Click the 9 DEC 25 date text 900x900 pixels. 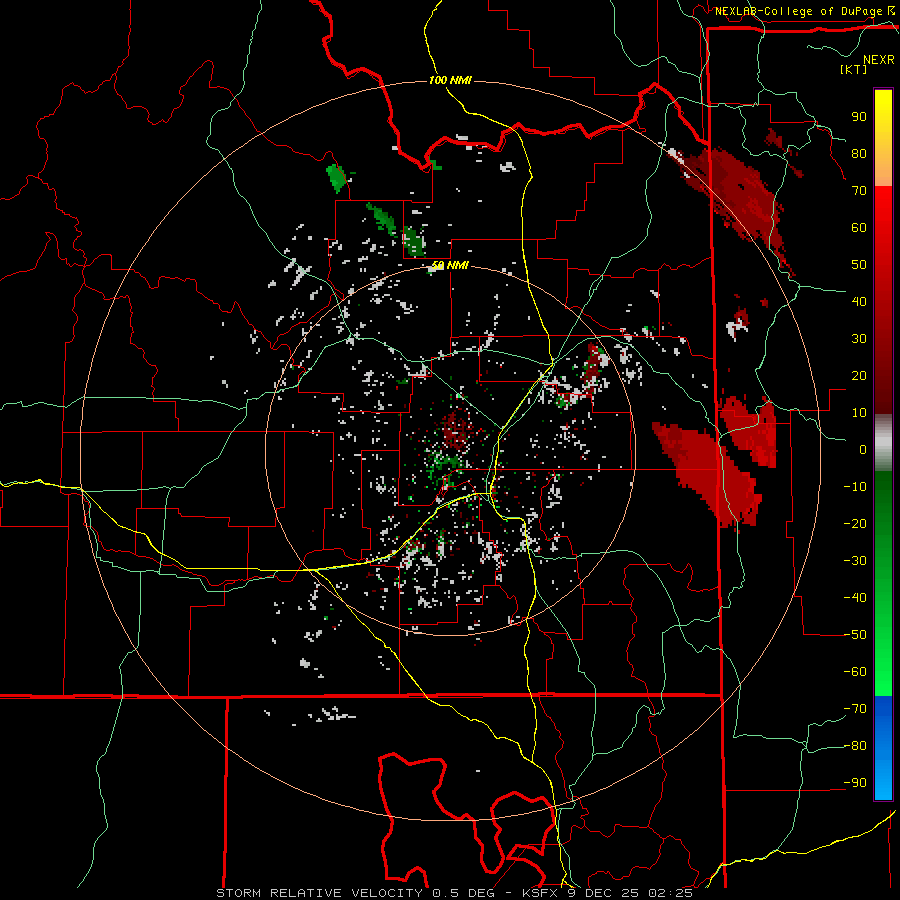(605, 893)
